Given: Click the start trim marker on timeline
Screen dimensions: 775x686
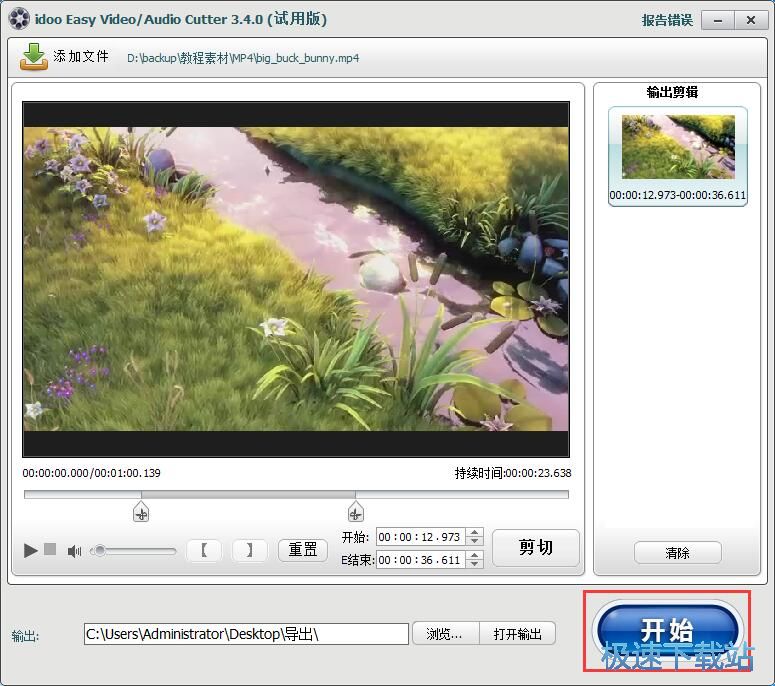Looking at the screenshot, I should coord(141,512).
